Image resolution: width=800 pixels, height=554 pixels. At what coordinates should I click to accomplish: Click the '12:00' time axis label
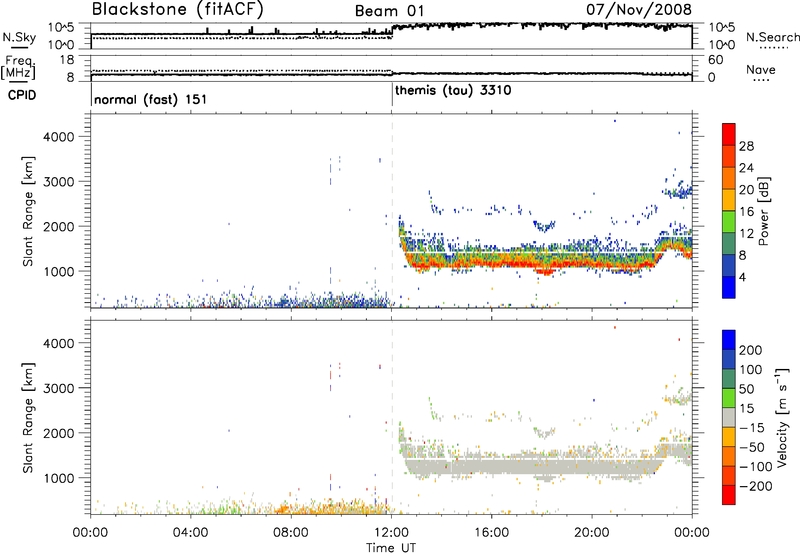click(x=391, y=533)
